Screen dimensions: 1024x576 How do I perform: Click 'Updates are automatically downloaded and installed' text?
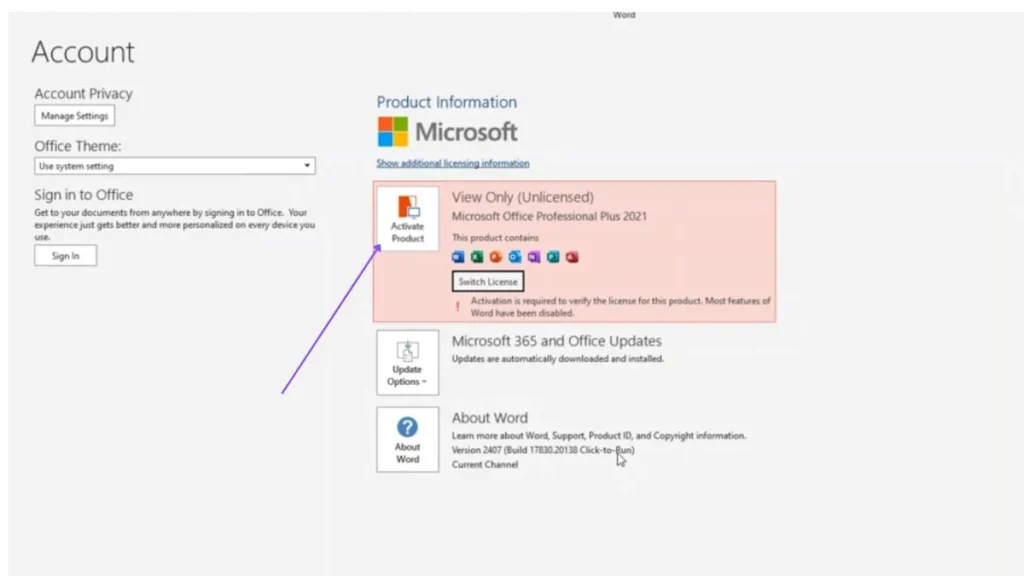pyautogui.click(x=558, y=359)
